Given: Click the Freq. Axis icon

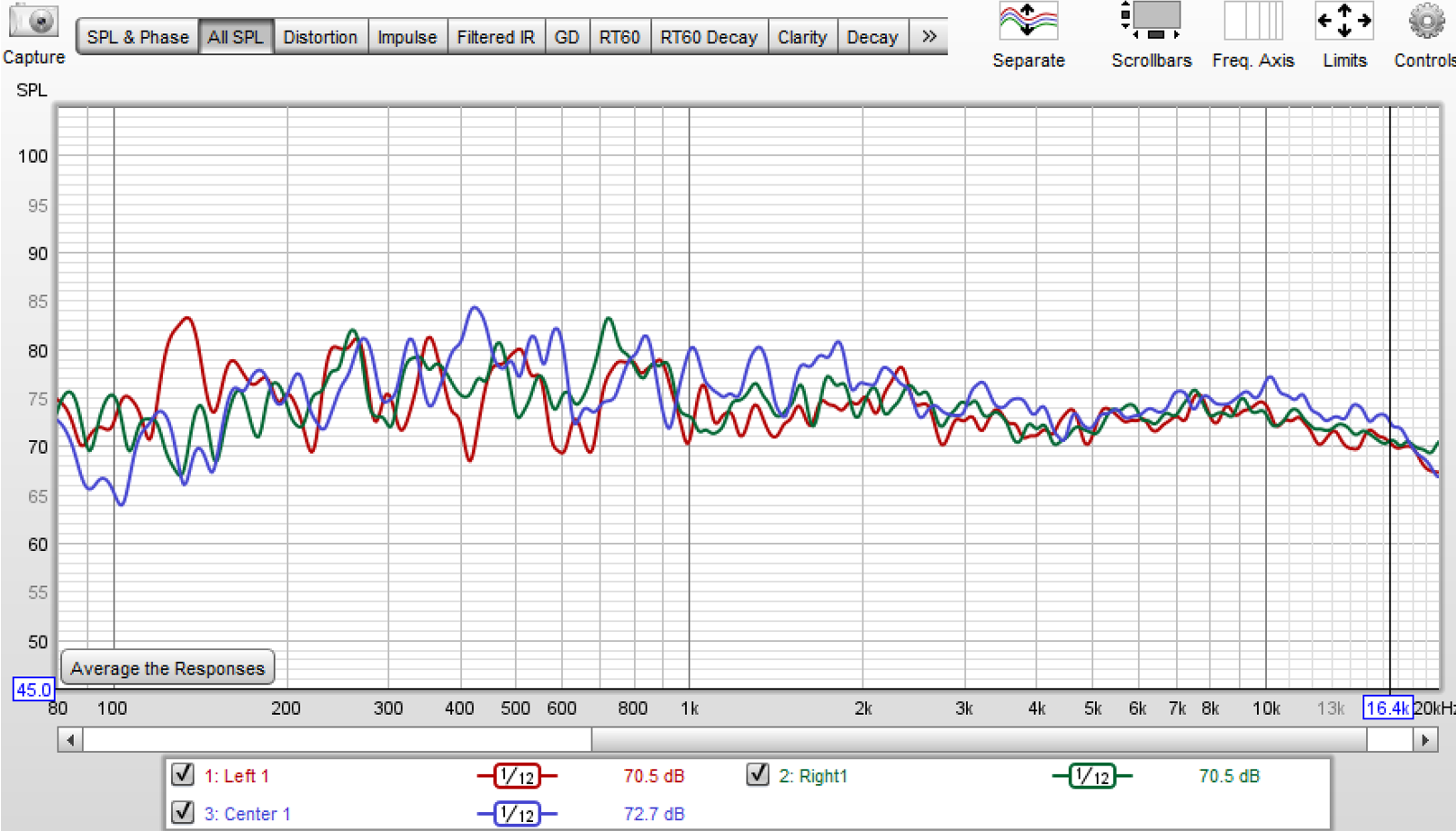Looking at the screenshot, I should [x=1253, y=23].
